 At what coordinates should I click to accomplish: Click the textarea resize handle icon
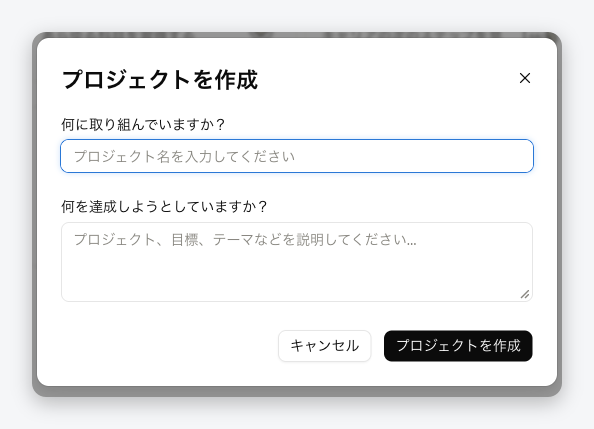point(525,294)
